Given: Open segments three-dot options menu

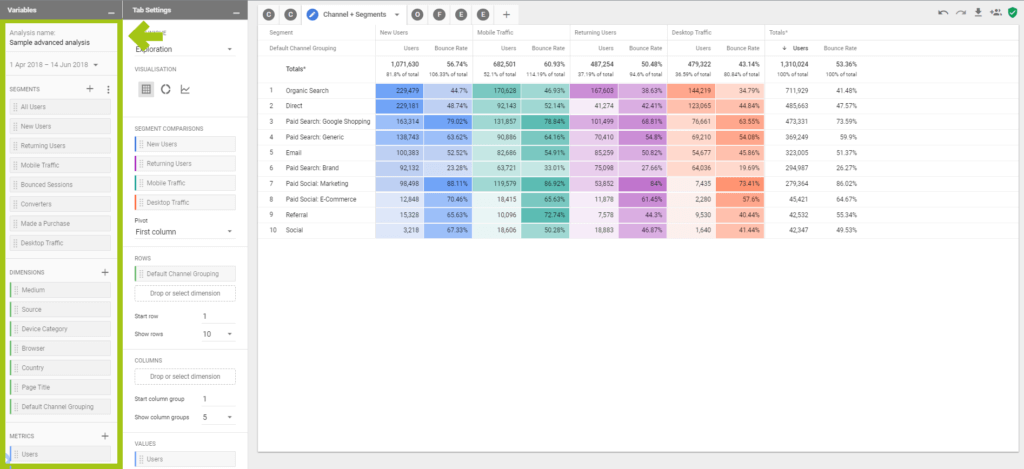Looking at the screenshot, I should pyautogui.click(x=107, y=90).
